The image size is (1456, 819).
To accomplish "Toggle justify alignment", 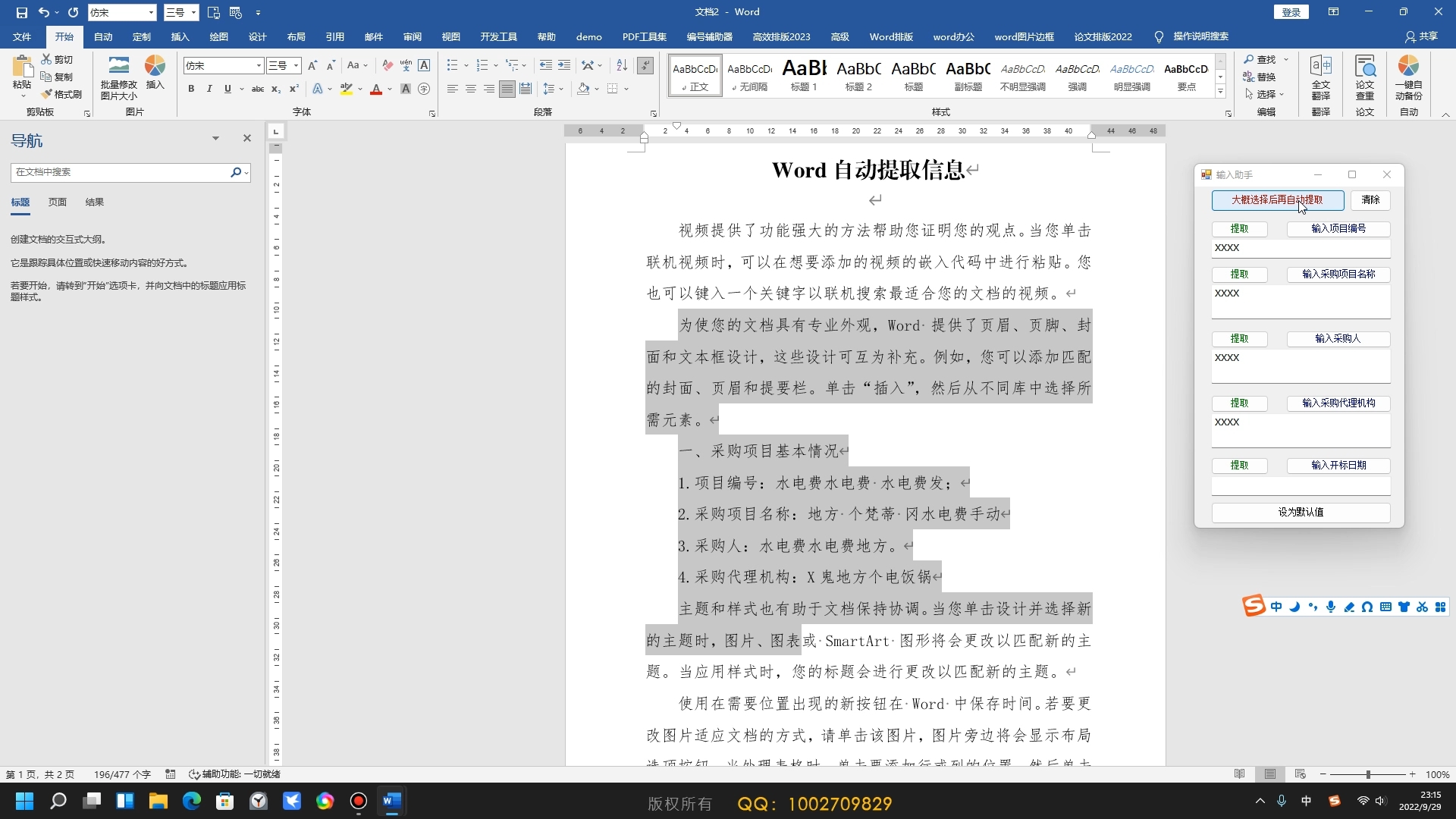I will point(507,89).
